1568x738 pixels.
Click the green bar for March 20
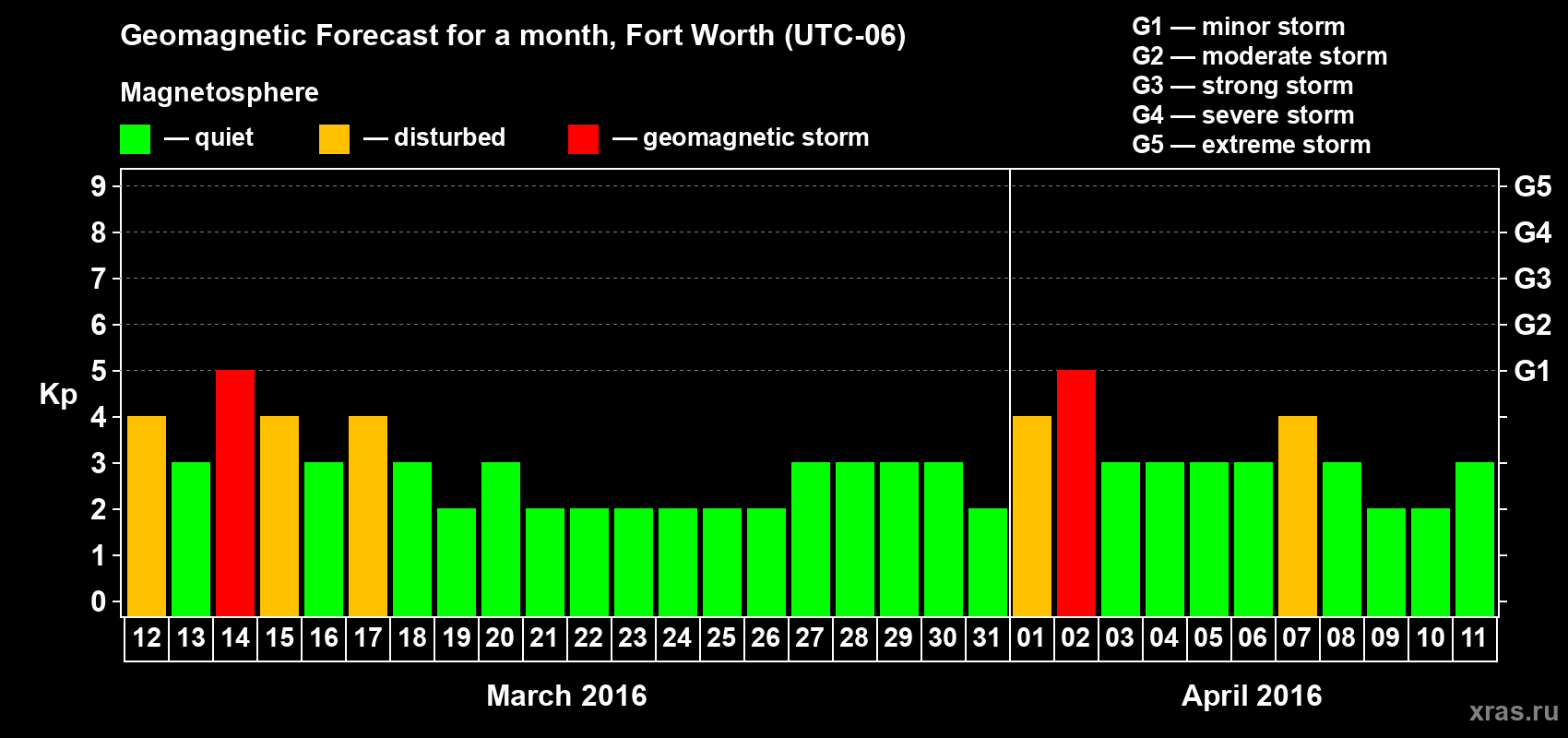click(501, 539)
